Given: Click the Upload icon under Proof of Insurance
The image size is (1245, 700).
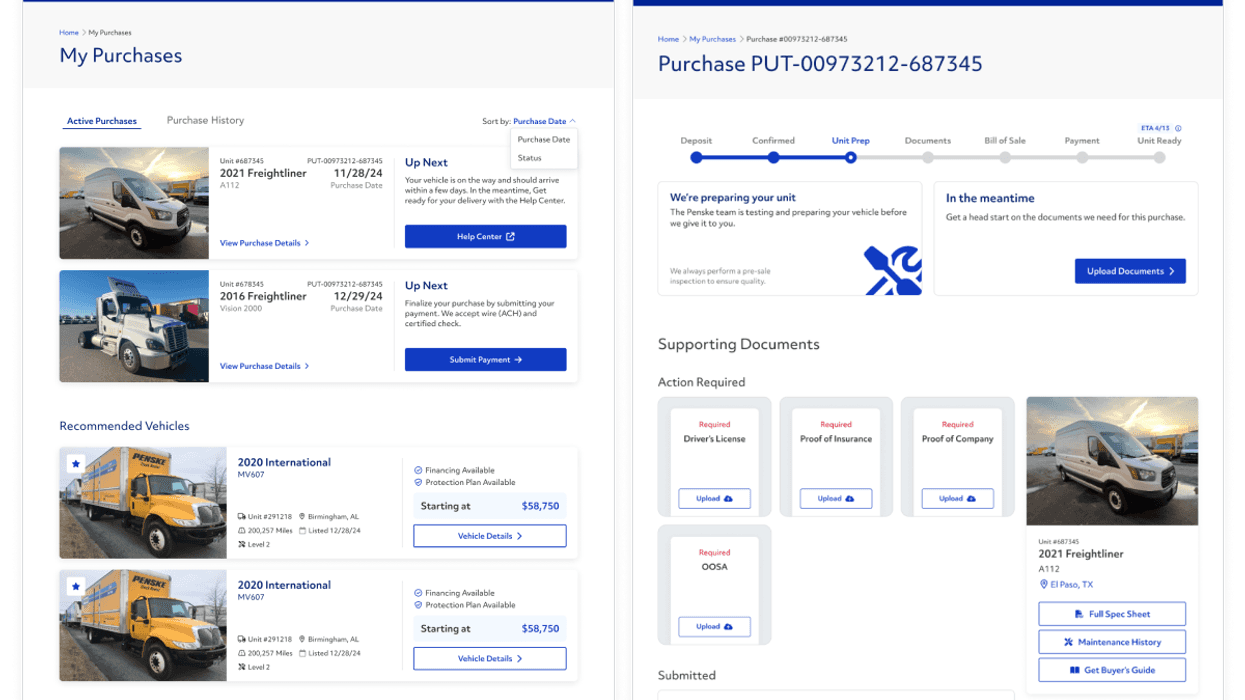Looking at the screenshot, I should click(849, 498).
